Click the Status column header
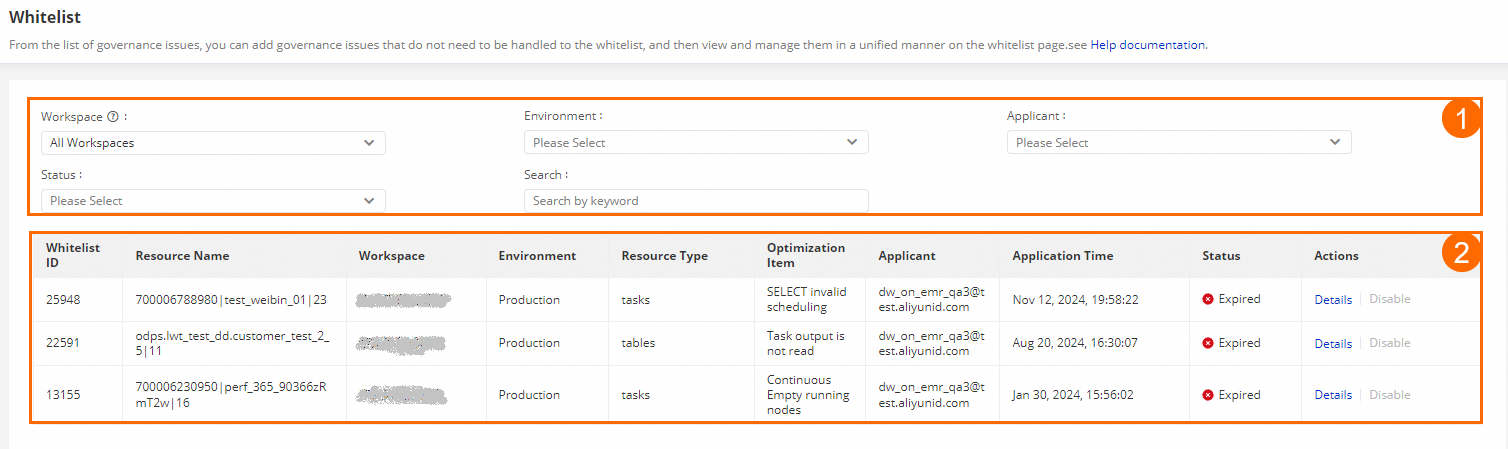The height and width of the screenshot is (449, 1508). (x=1221, y=256)
